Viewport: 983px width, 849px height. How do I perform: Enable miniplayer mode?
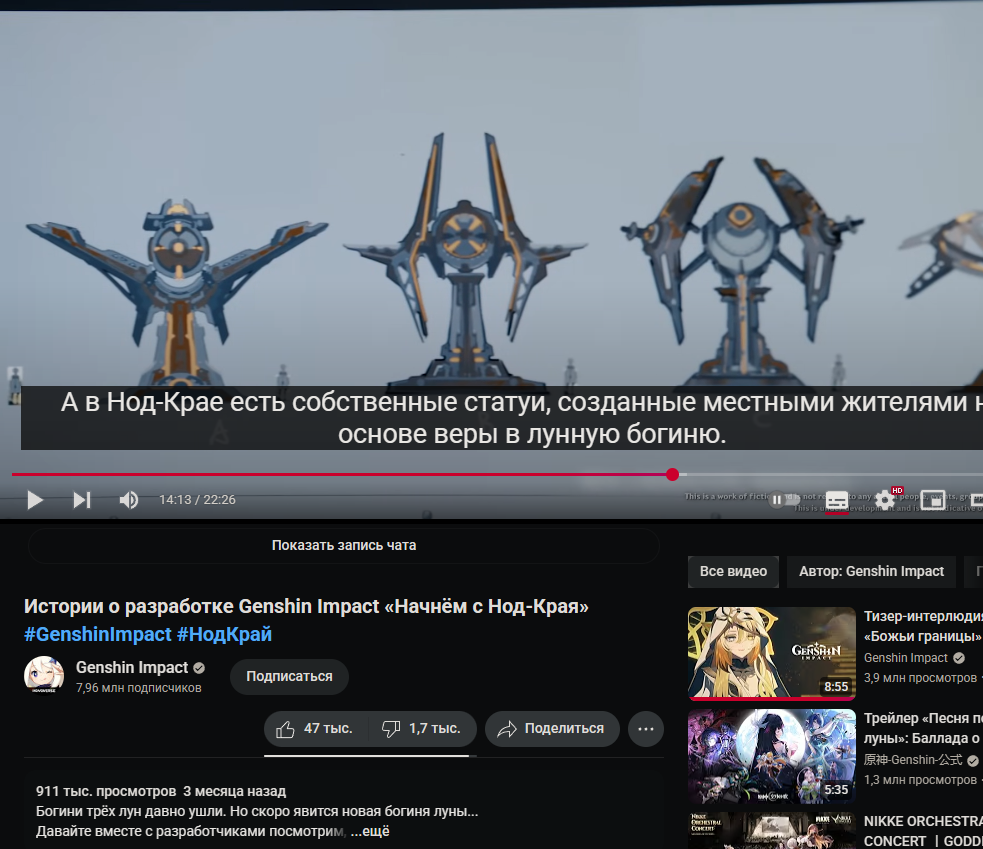(x=933, y=500)
